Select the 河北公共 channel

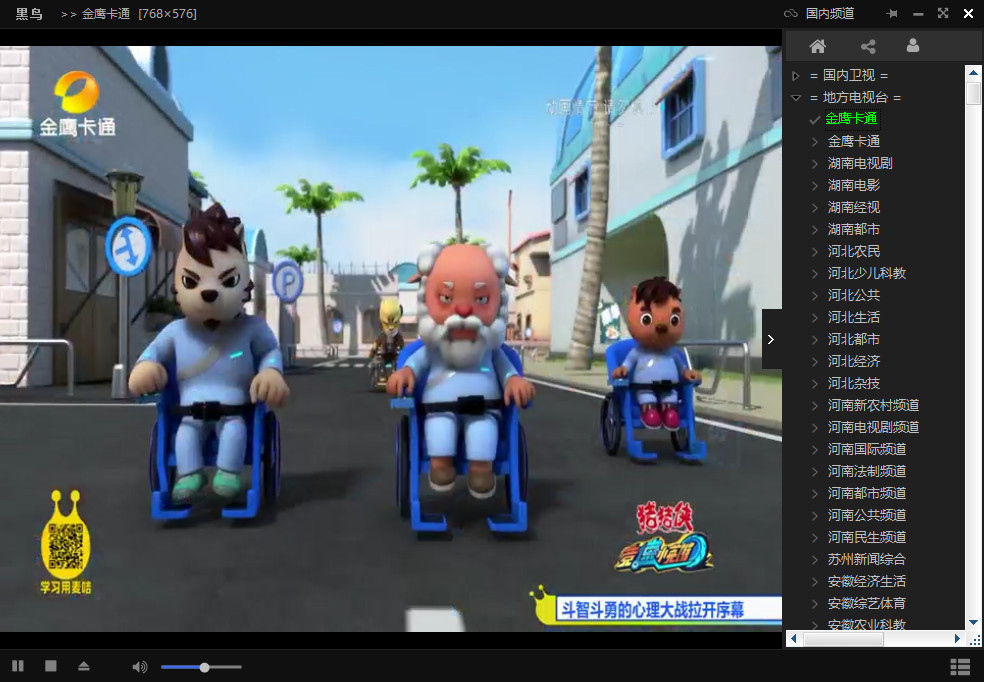tap(853, 295)
